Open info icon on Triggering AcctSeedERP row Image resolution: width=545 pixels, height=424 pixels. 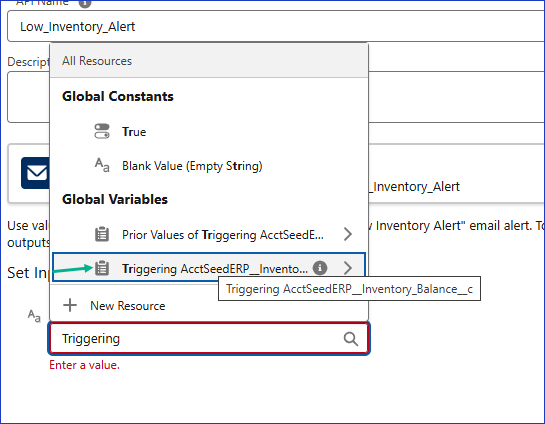pos(320,268)
